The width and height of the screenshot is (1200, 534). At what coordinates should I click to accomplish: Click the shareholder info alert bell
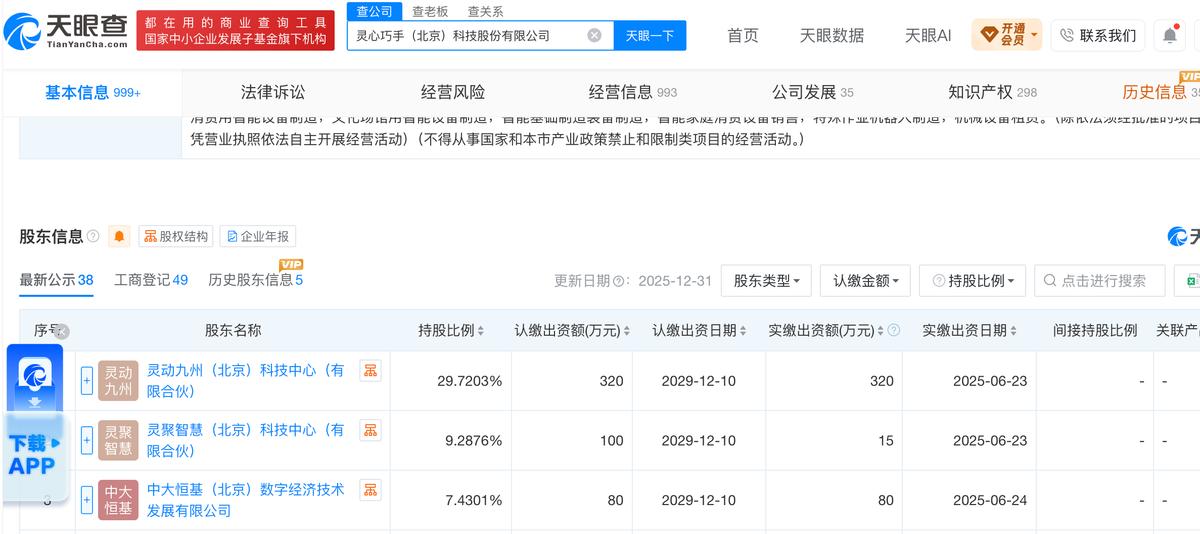[x=120, y=237]
